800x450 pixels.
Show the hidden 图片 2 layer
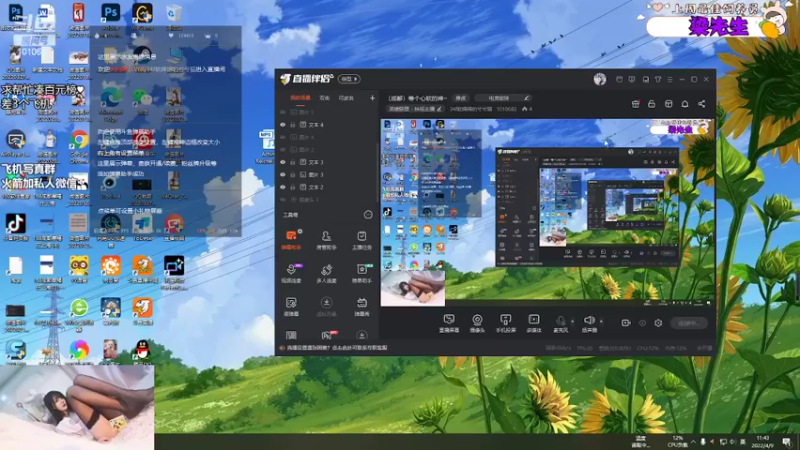(283, 149)
